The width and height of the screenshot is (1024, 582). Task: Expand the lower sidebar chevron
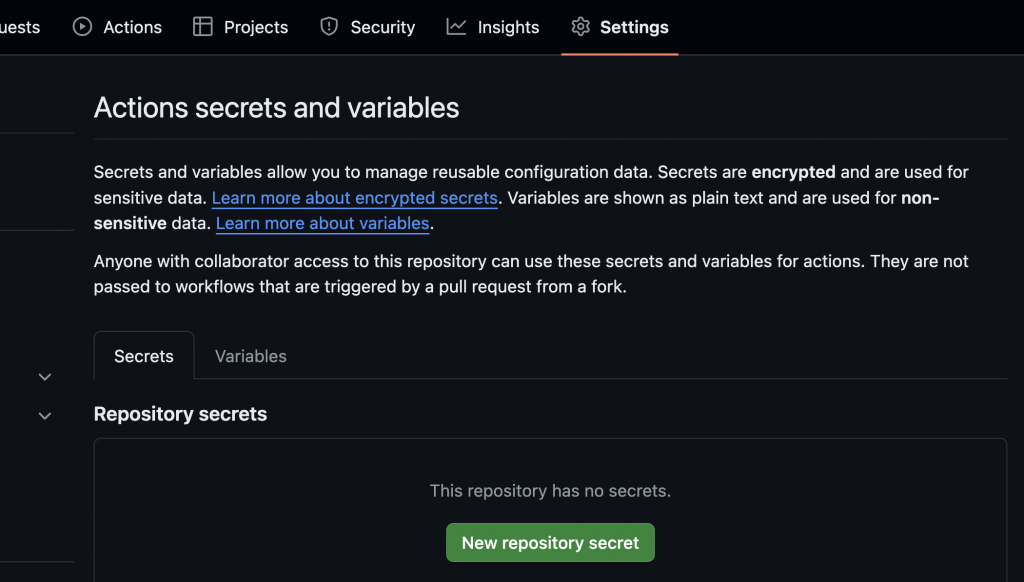point(44,415)
